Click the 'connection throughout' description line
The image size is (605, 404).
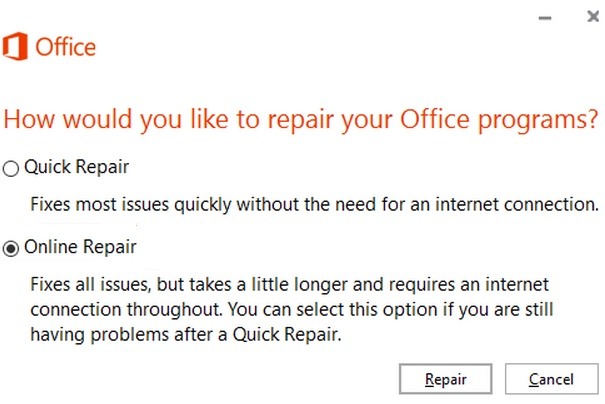click(292, 309)
